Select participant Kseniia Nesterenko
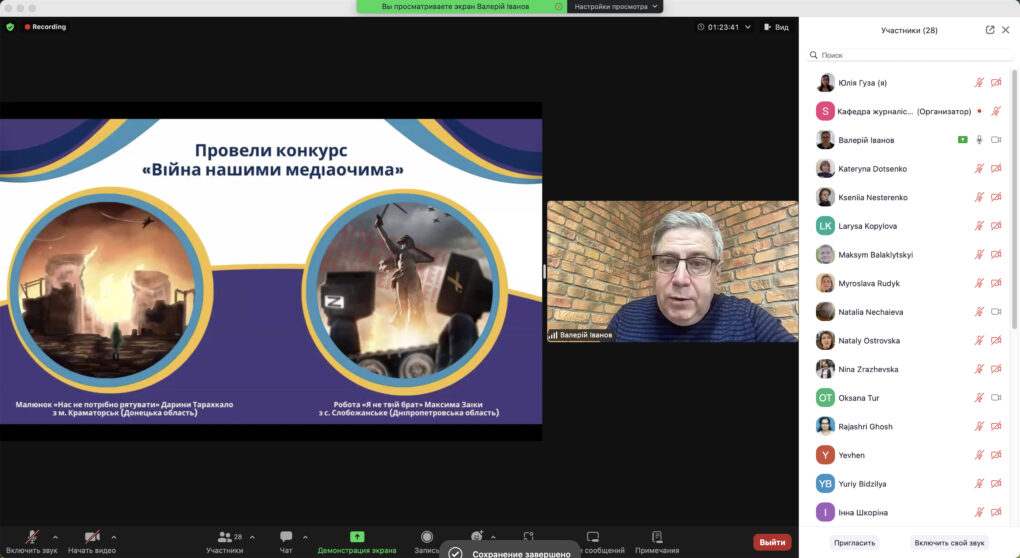Screen dimensions: 1020x558 909,197
